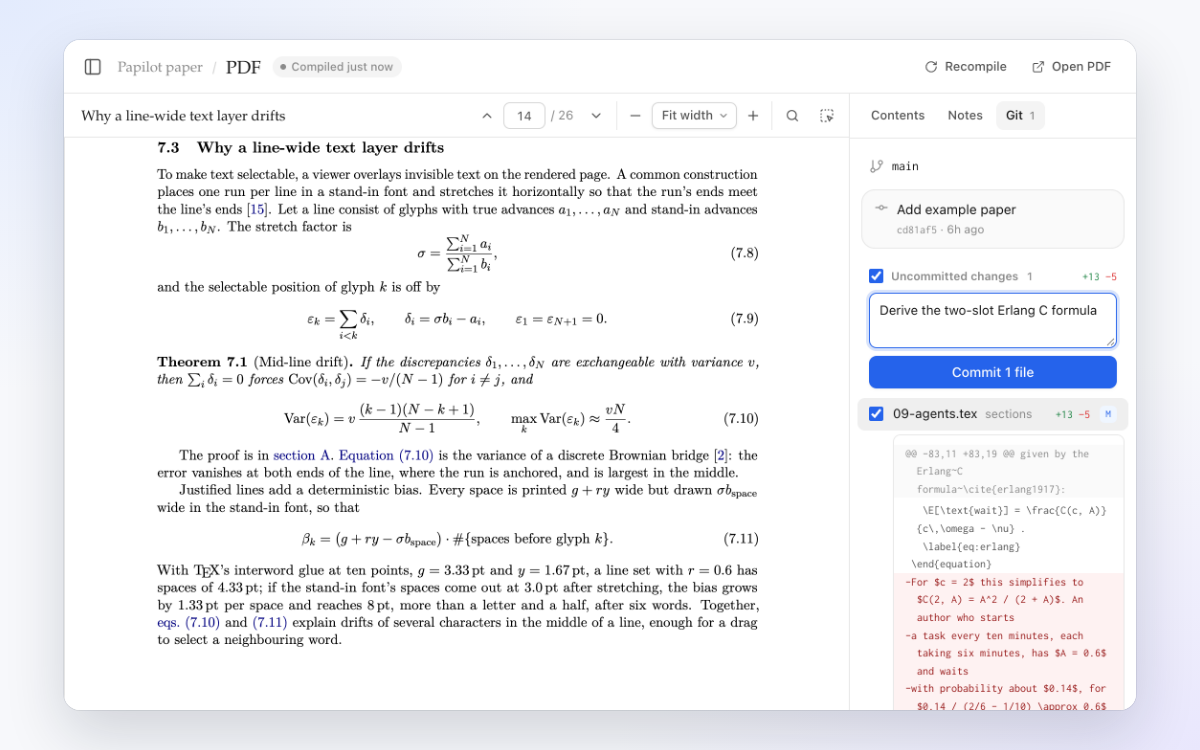Click the 'main' branch name
Viewport: 1200px width, 750px height.
[x=905, y=166]
